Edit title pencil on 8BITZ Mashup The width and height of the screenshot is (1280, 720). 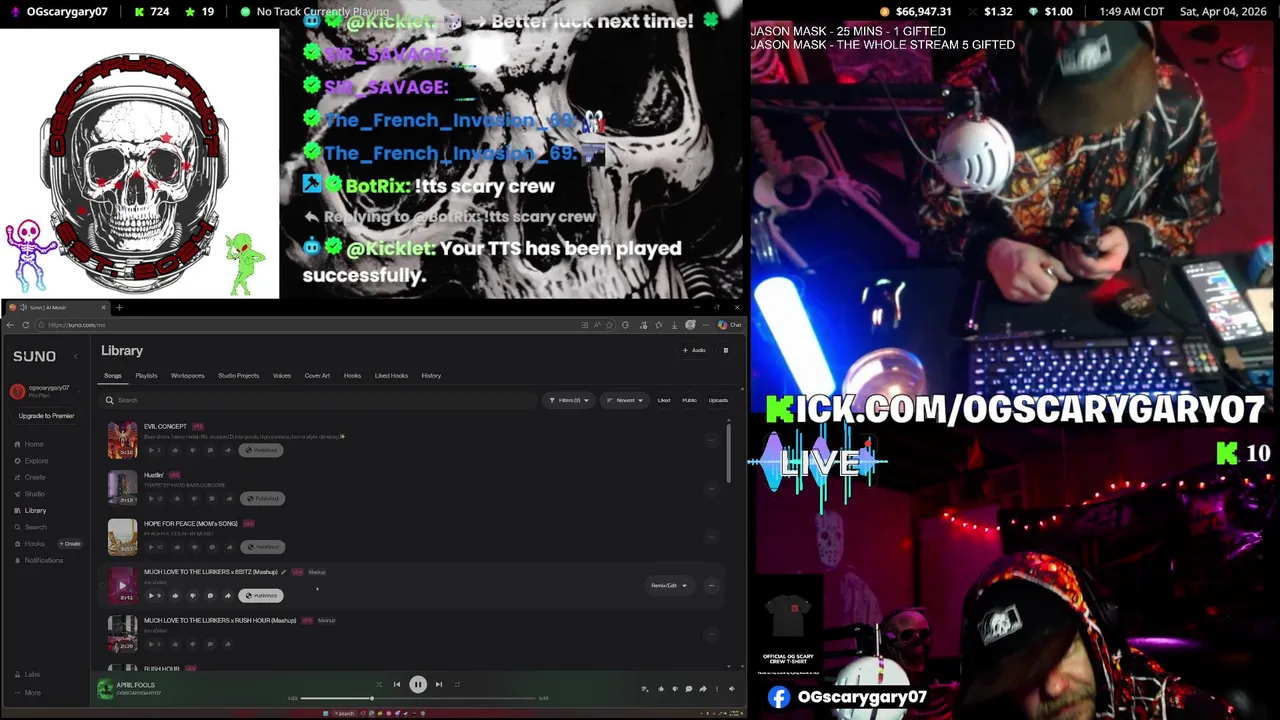pos(283,572)
